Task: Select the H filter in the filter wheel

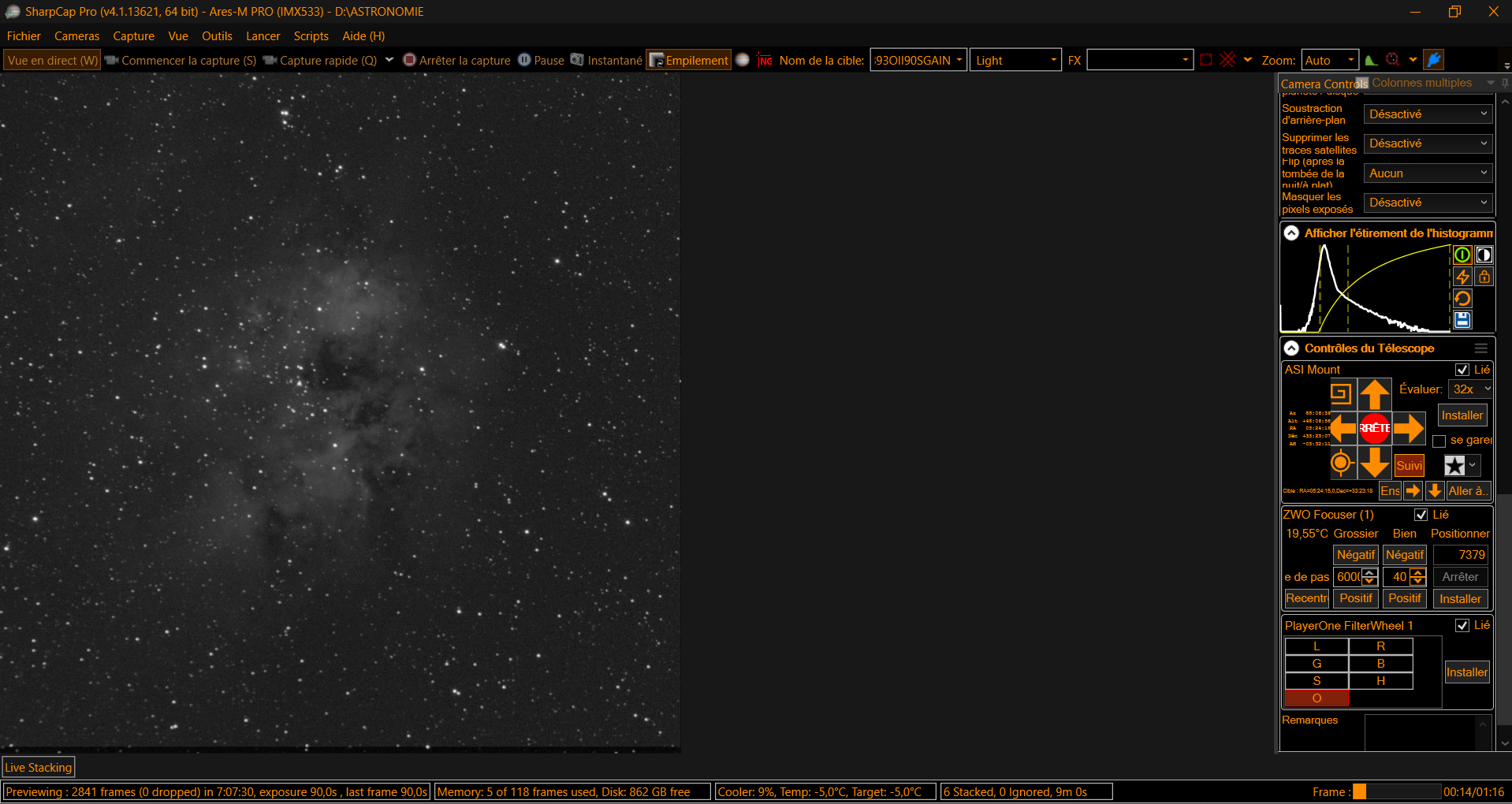Action: (x=1381, y=681)
